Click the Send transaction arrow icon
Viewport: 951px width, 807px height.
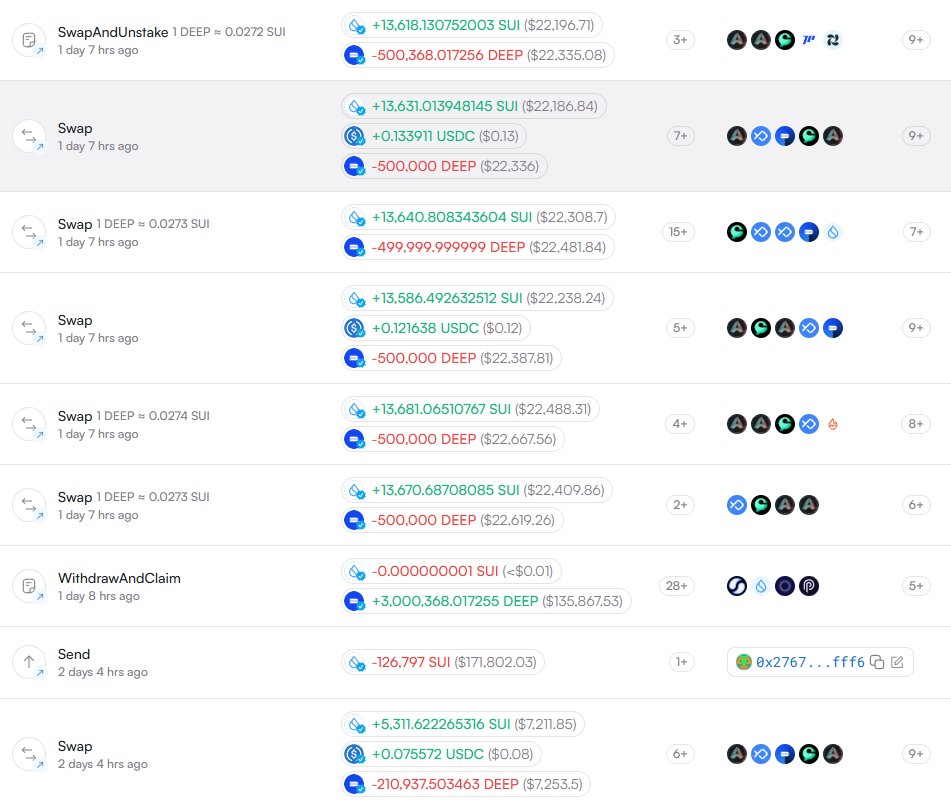(29, 662)
